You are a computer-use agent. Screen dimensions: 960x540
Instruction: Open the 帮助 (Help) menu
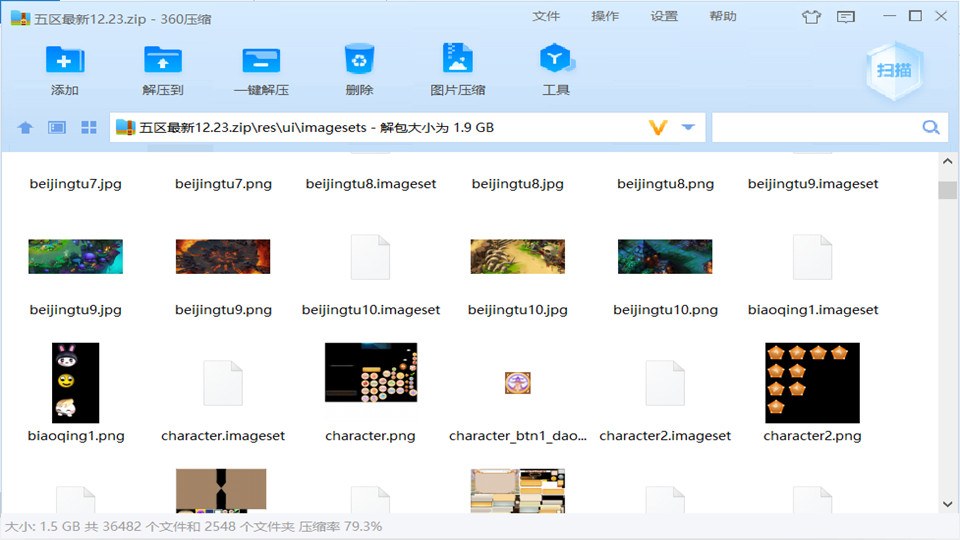tap(723, 17)
